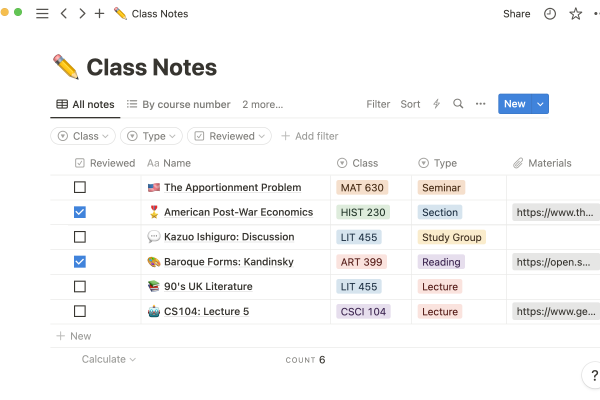Open the Type filter dropdown
This screenshot has width=600, height=400.
153,136
